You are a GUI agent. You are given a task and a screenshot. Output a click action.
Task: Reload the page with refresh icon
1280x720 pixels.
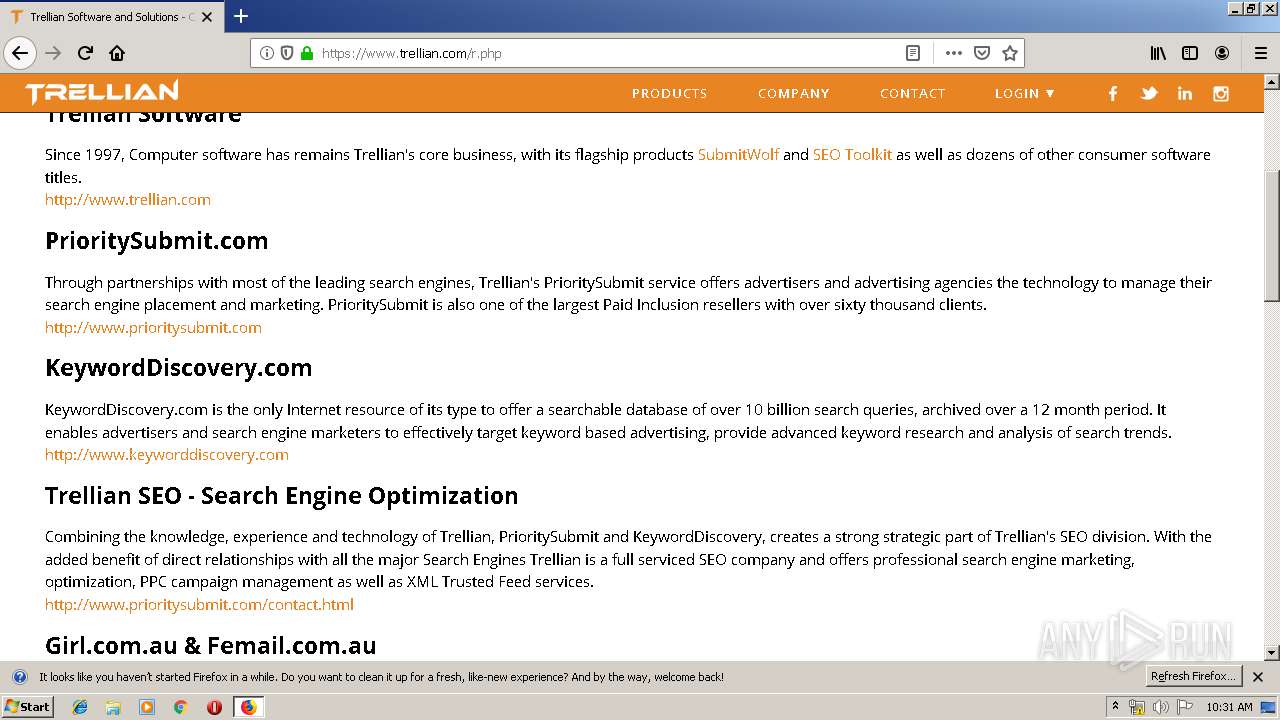click(x=86, y=53)
